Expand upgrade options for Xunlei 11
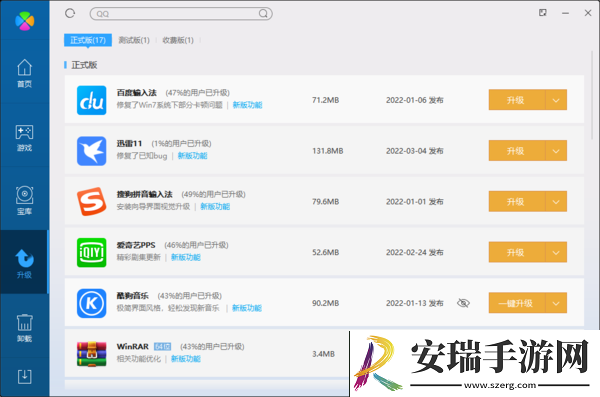 [556, 151]
